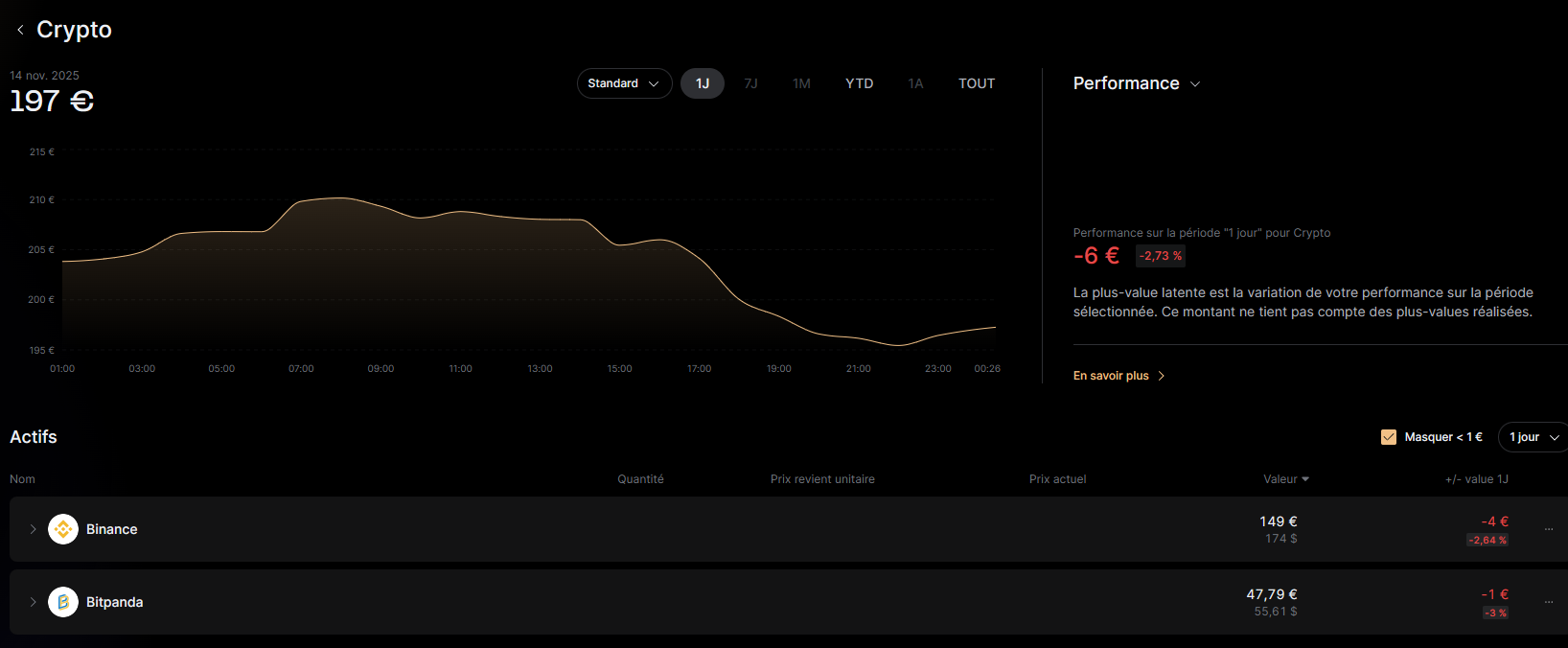
Task: Switch chart to YTD range
Action: (x=859, y=83)
